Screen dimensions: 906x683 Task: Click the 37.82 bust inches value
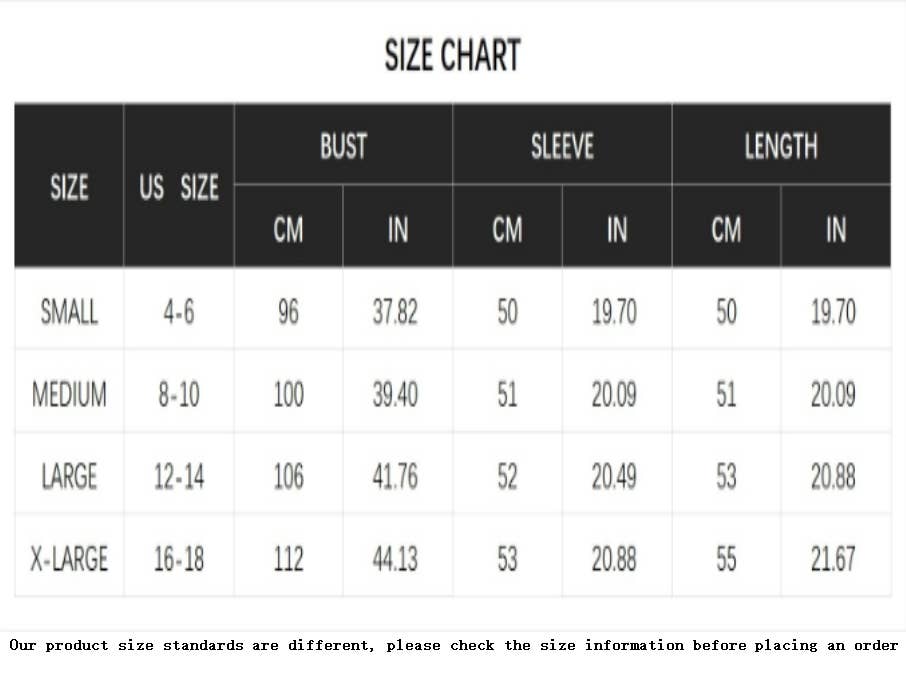click(395, 312)
